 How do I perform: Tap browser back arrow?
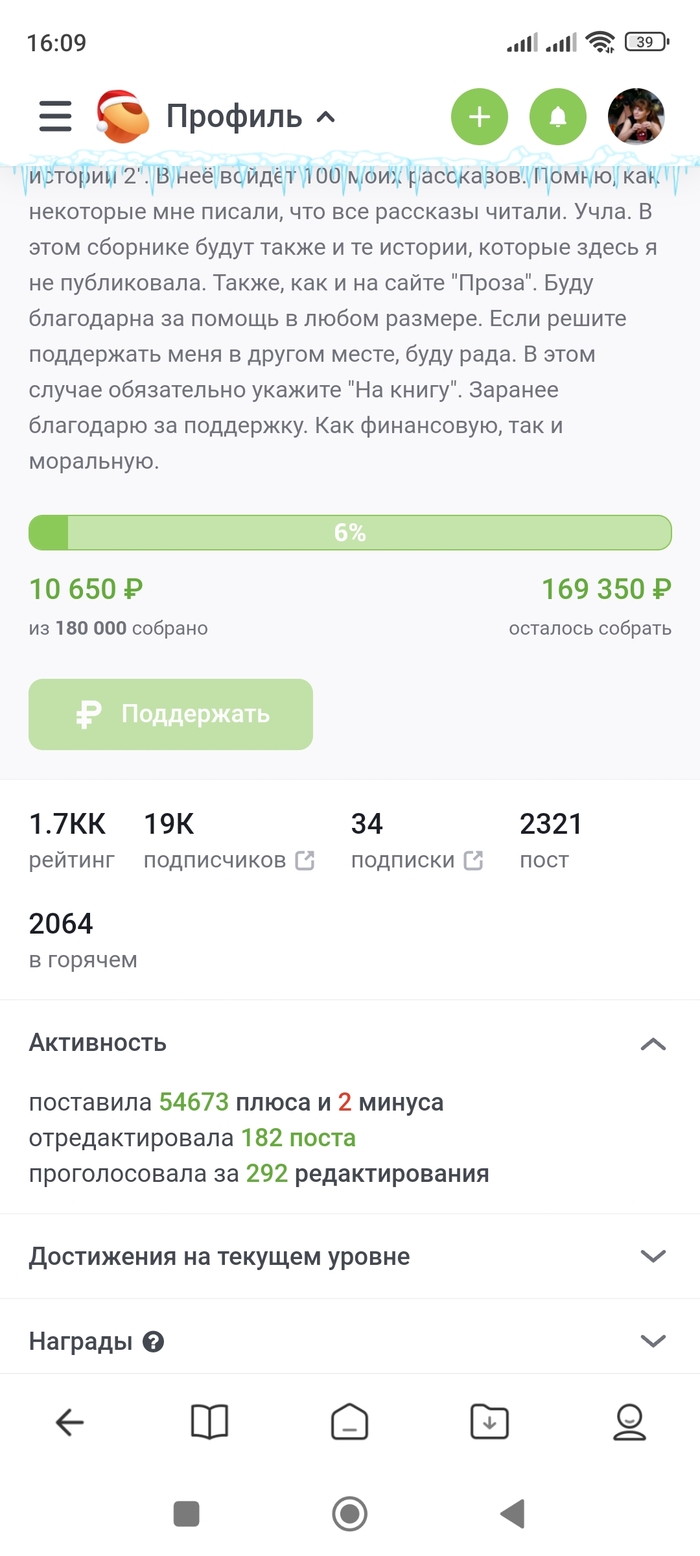tap(70, 1422)
